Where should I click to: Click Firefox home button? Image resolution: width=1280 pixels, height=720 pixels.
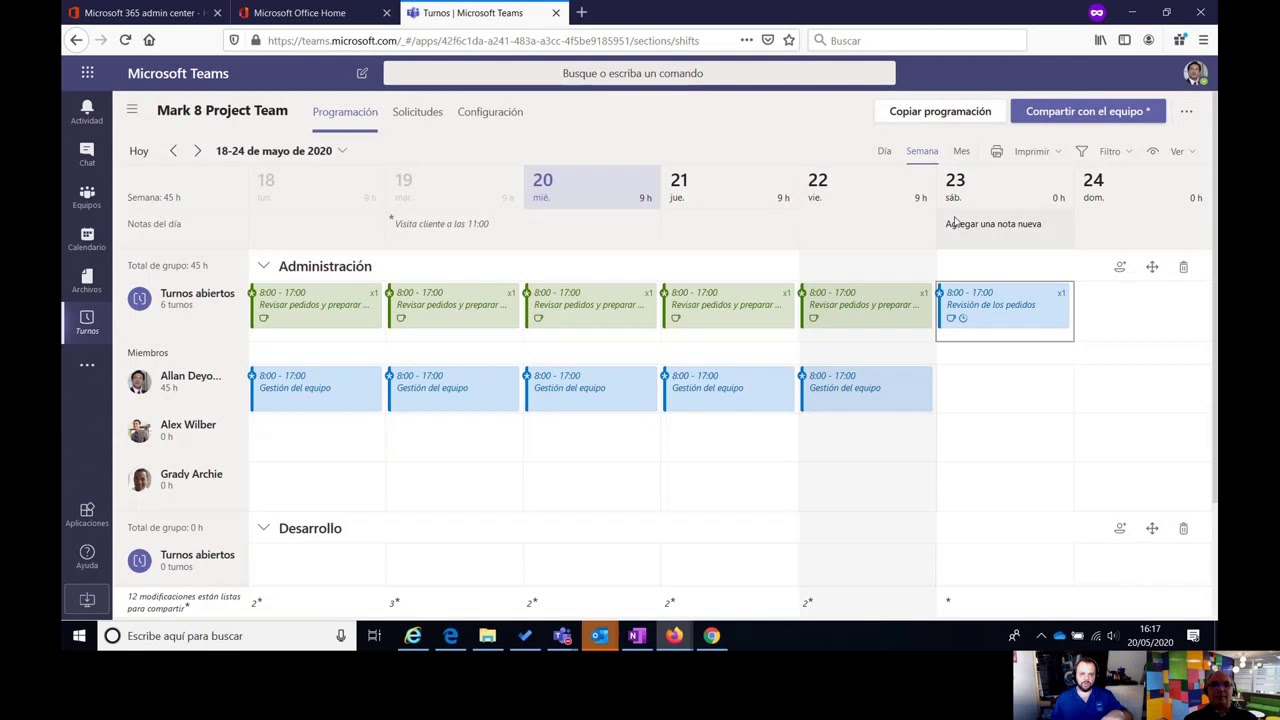[x=149, y=40]
